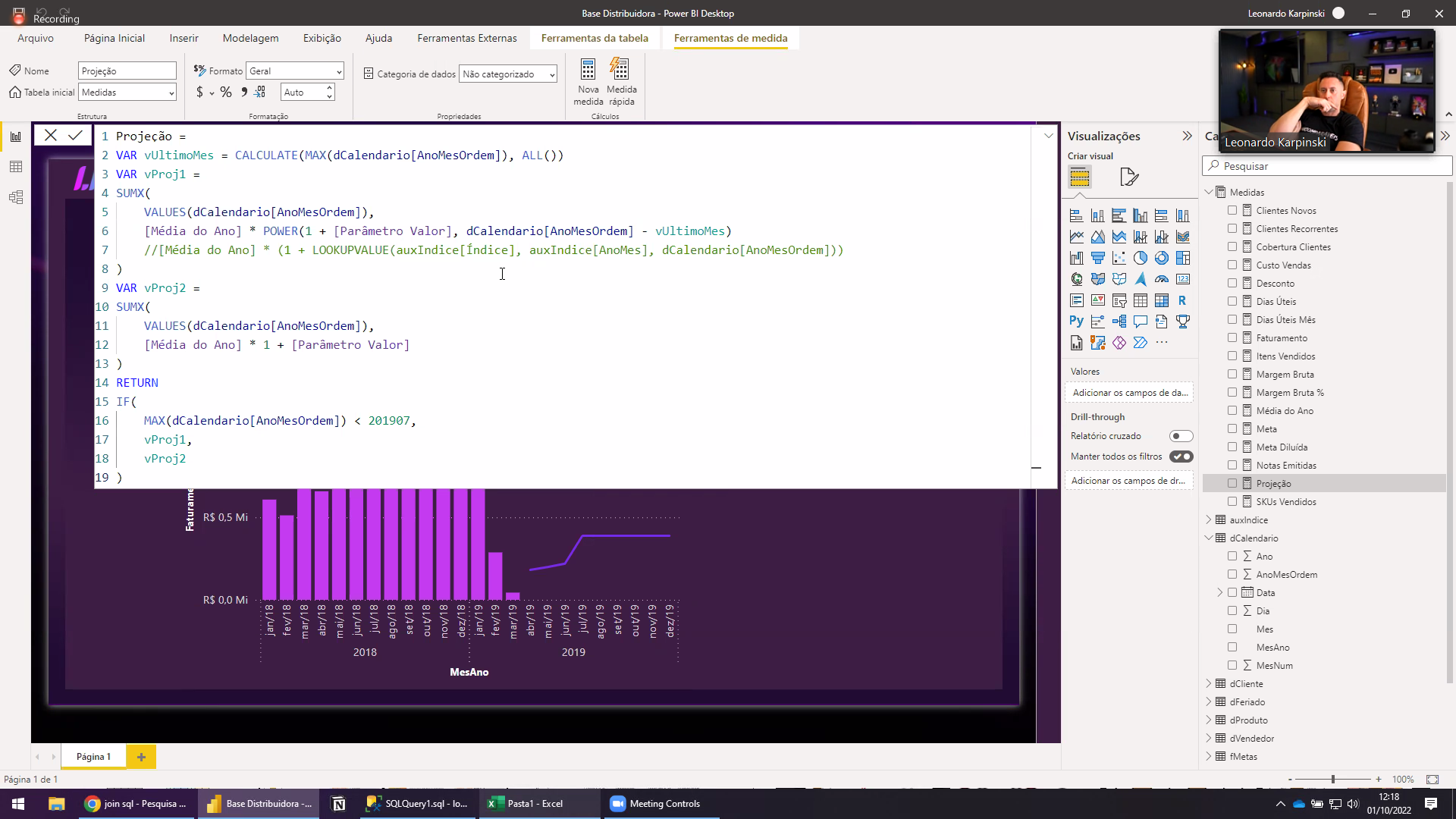Toggle Manter todos os filtros switch

(1181, 457)
